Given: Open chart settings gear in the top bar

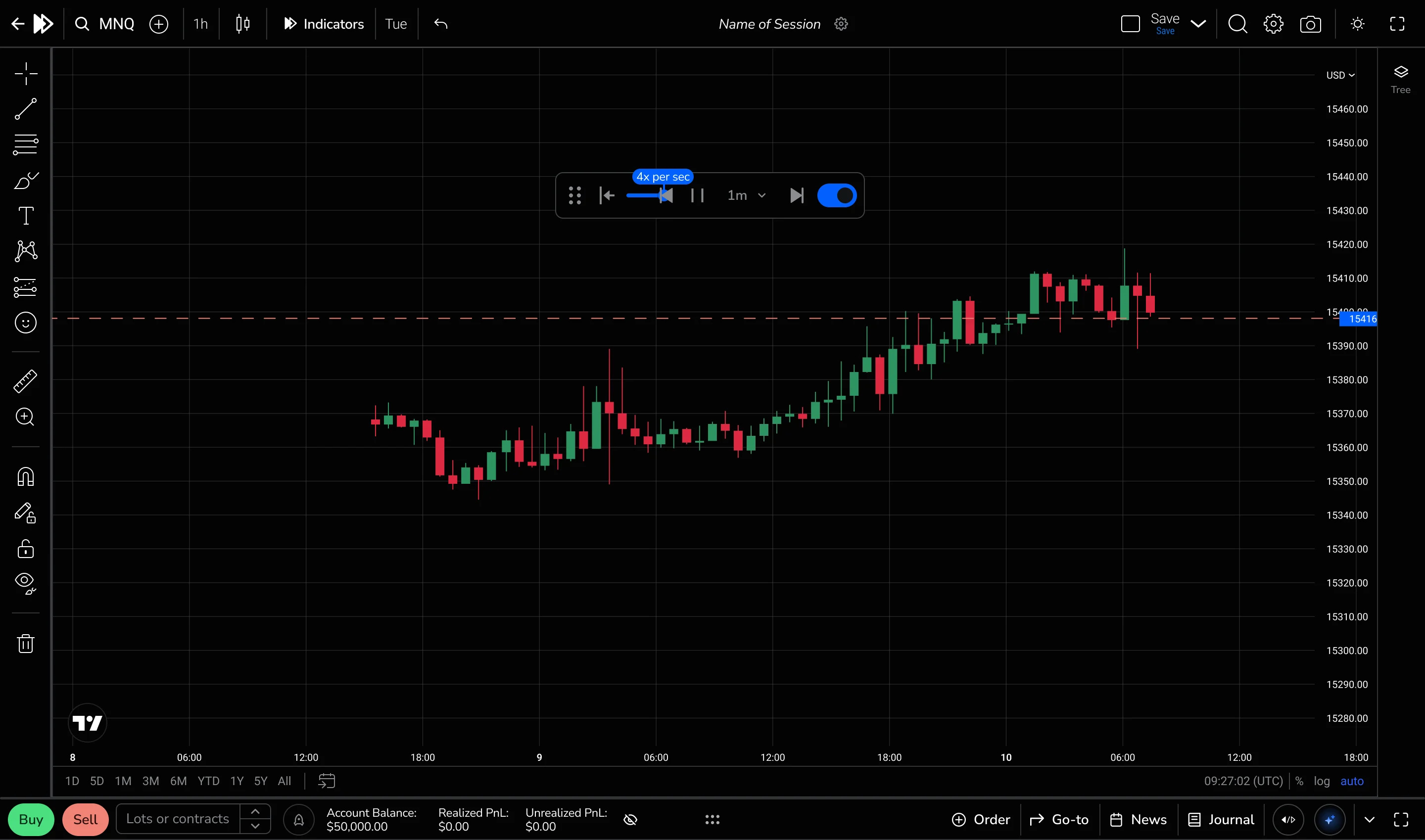Looking at the screenshot, I should point(1274,24).
